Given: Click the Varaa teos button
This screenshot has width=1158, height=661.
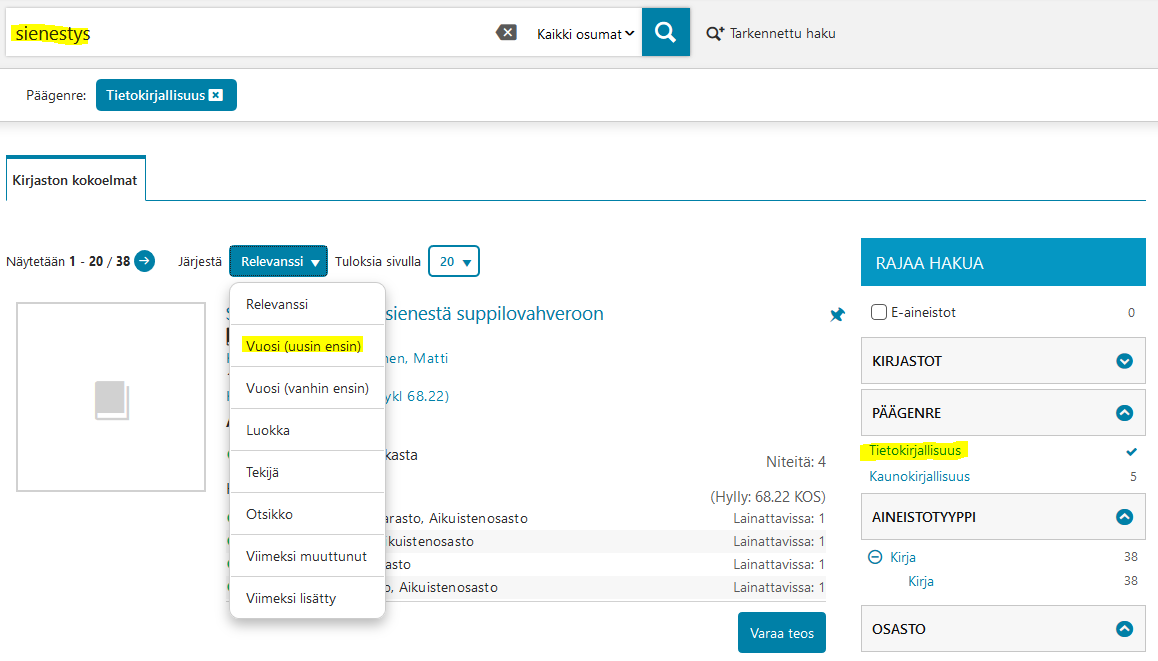Looking at the screenshot, I should [781, 633].
